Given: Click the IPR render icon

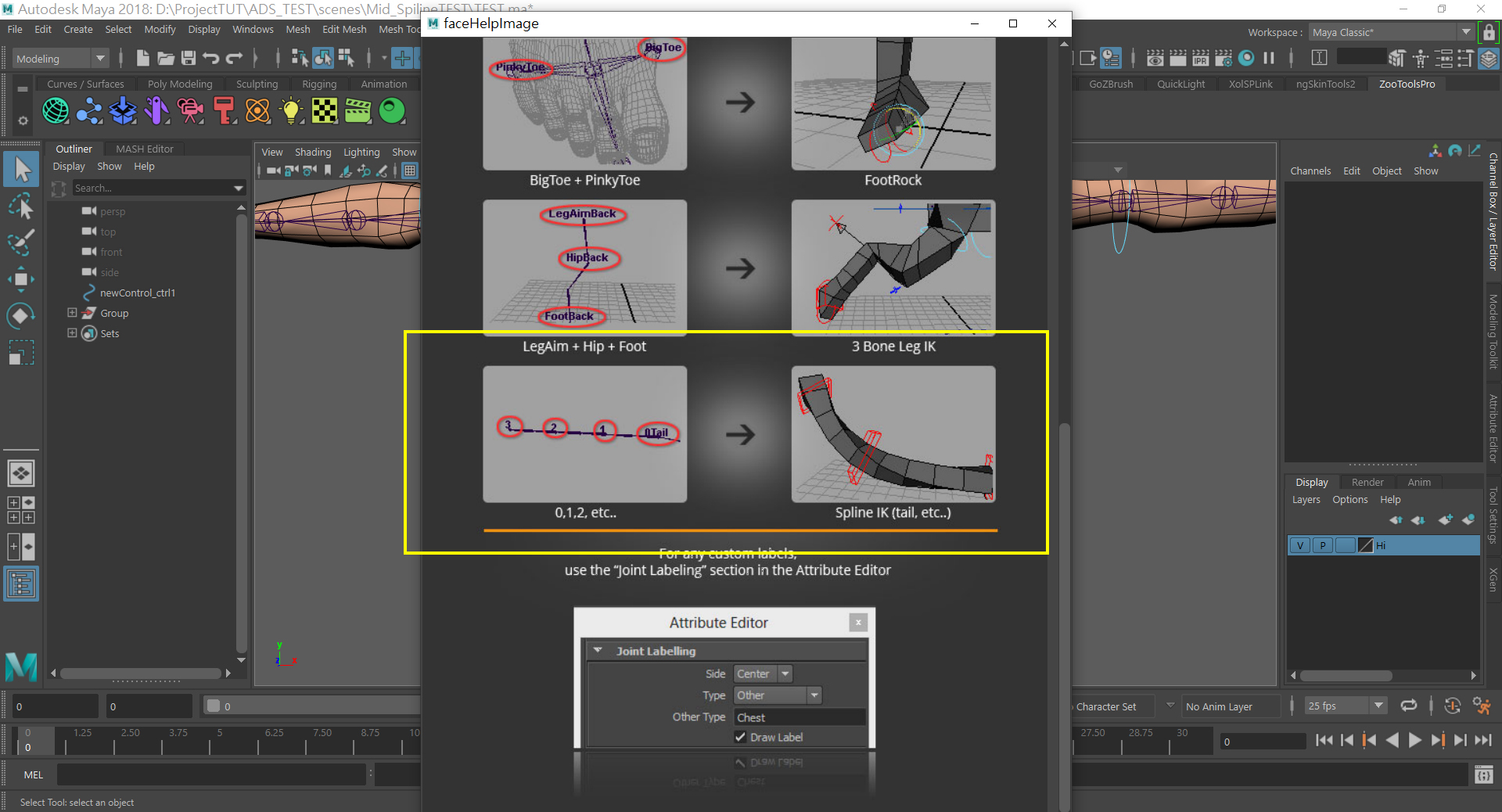Looking at the screenshot, I should click(x=1200, y=58).
